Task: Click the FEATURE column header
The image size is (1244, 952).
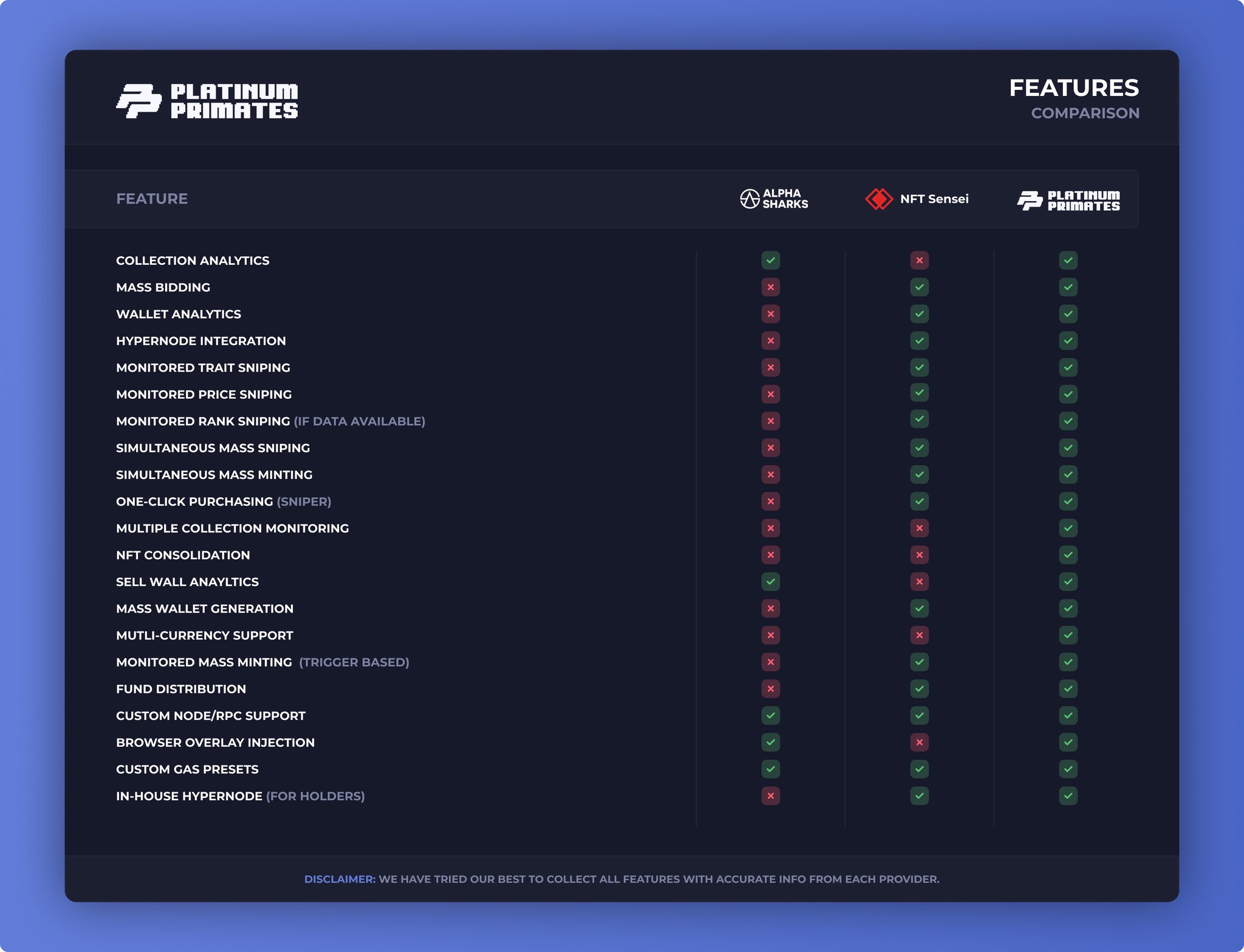Action: pos(152,199)
